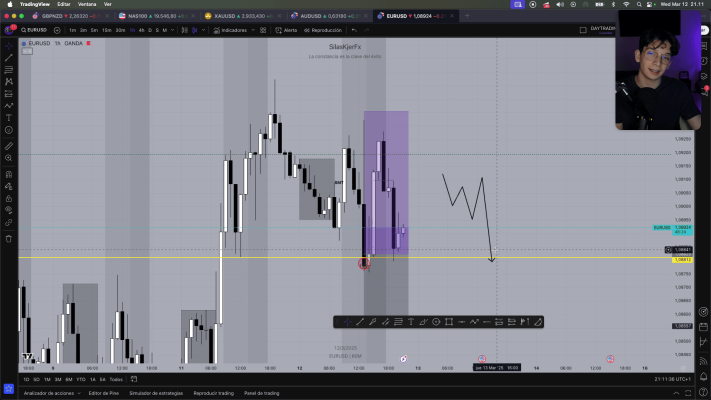
Task: Click the zoom in magnifier tool
Action: tap(9, 159)
